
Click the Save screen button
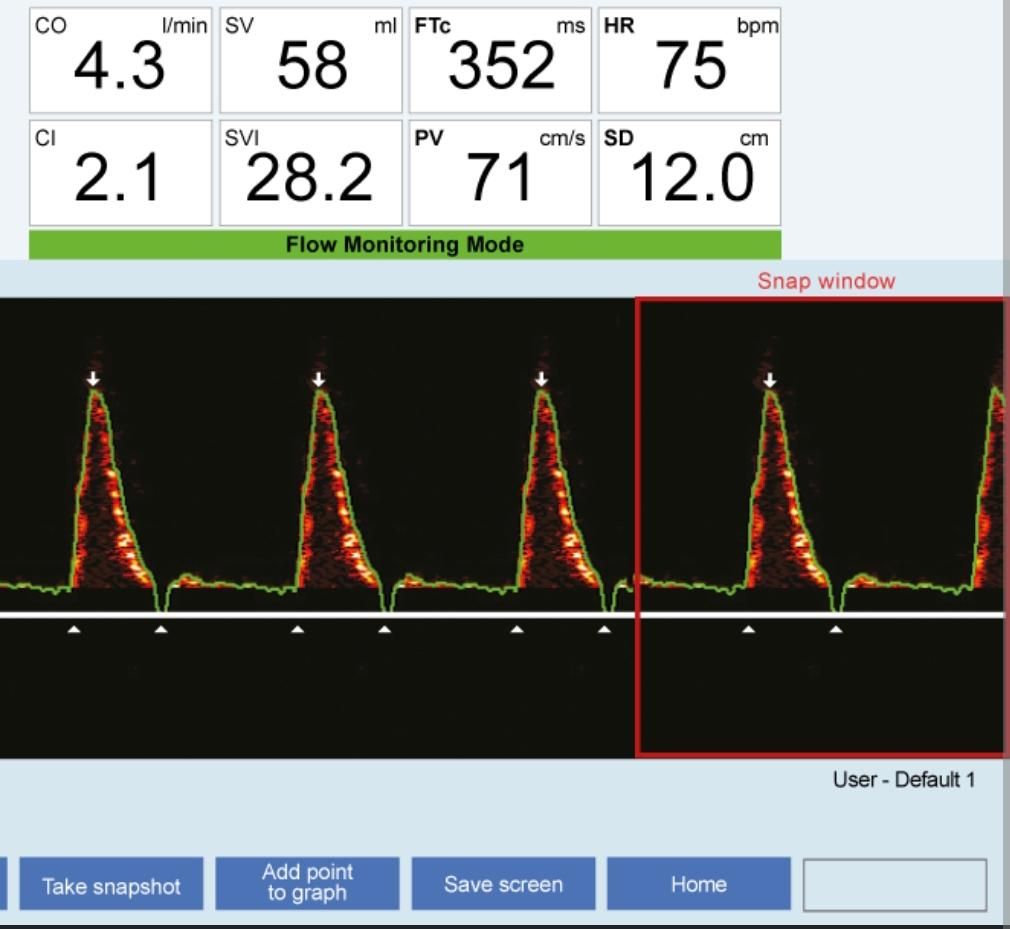tap(503, 884)
